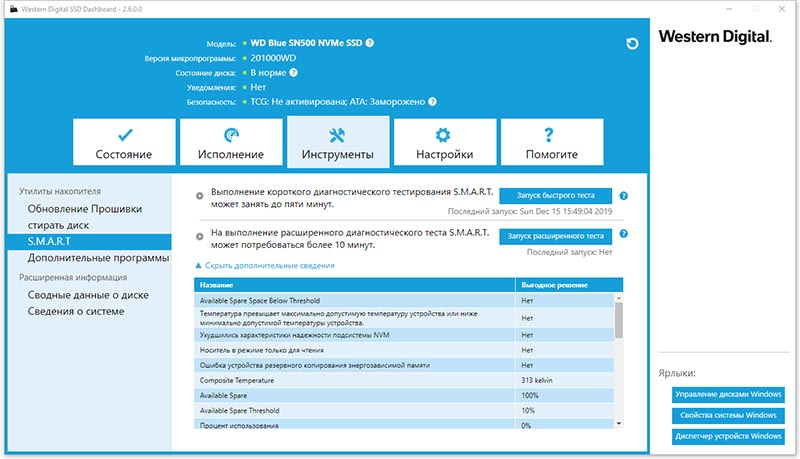Select 'Носитель в режиме только для чтения' row
This screenshot has width=800, height=459.
(x=404, y=350)
